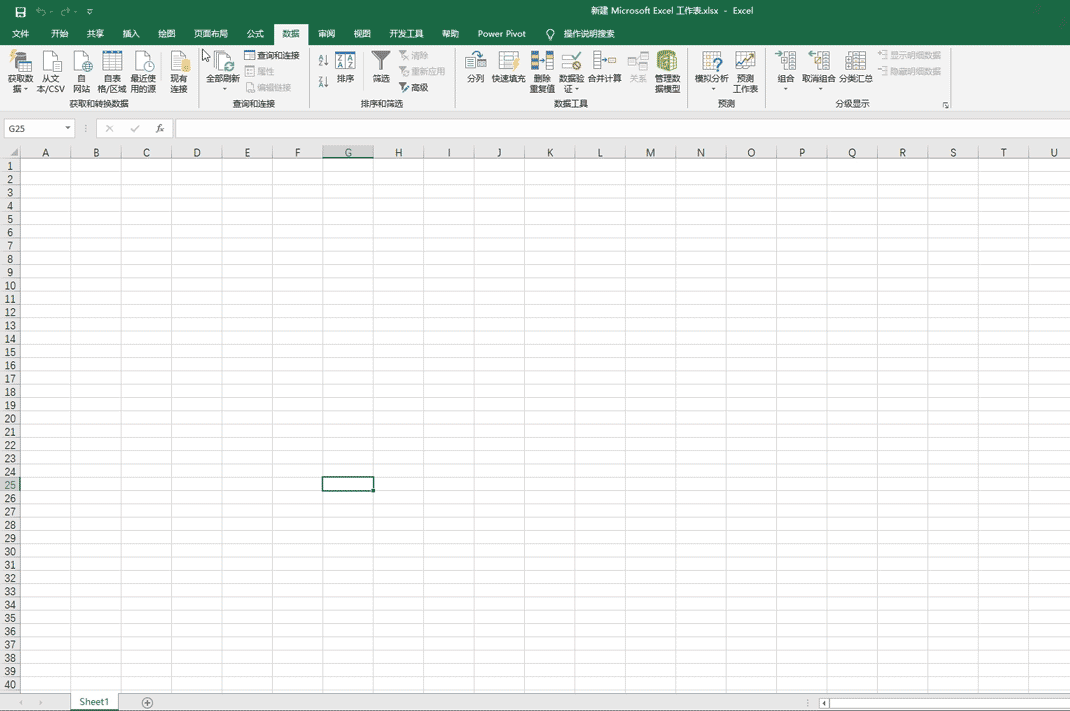
Task: Open 管理数据模型 data model icon
Action: point(667,61)
